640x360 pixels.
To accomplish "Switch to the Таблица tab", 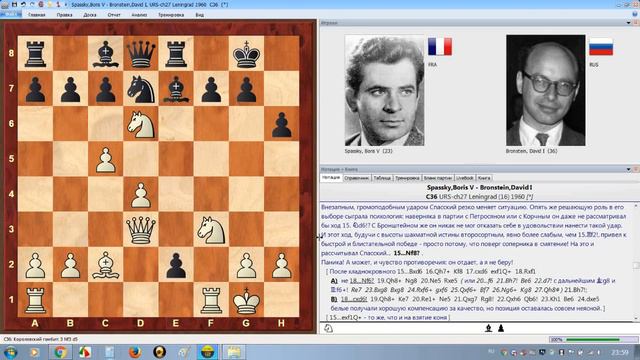I will (x=382, y=178).
